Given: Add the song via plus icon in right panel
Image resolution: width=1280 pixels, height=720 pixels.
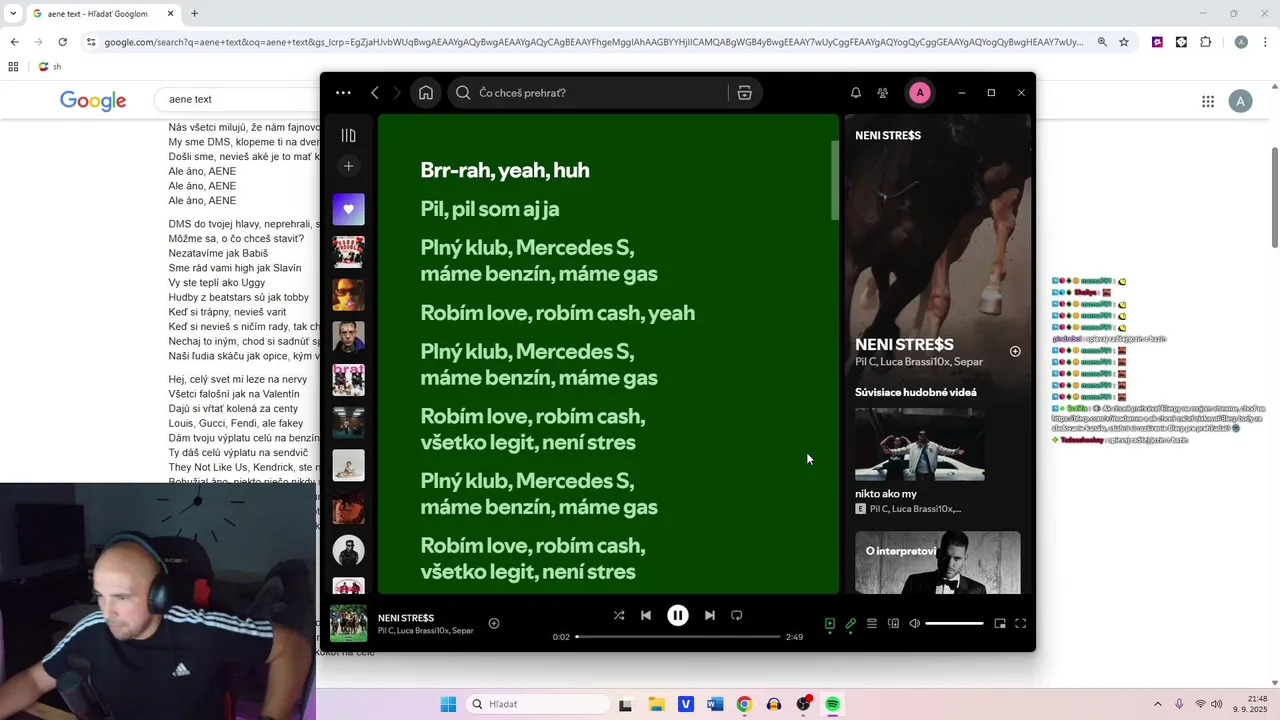Looking at the screenshot, I should [x=1015, y=351].
